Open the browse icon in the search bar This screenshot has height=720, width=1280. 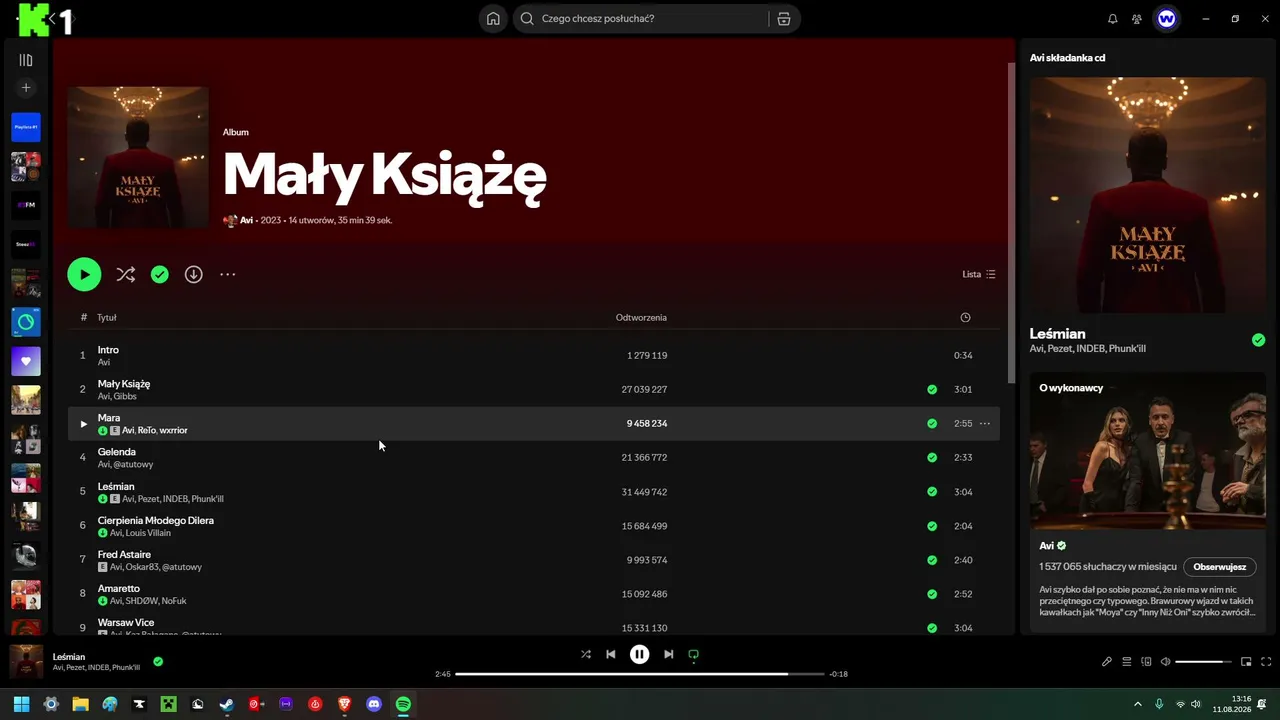[x=784, y=18]
